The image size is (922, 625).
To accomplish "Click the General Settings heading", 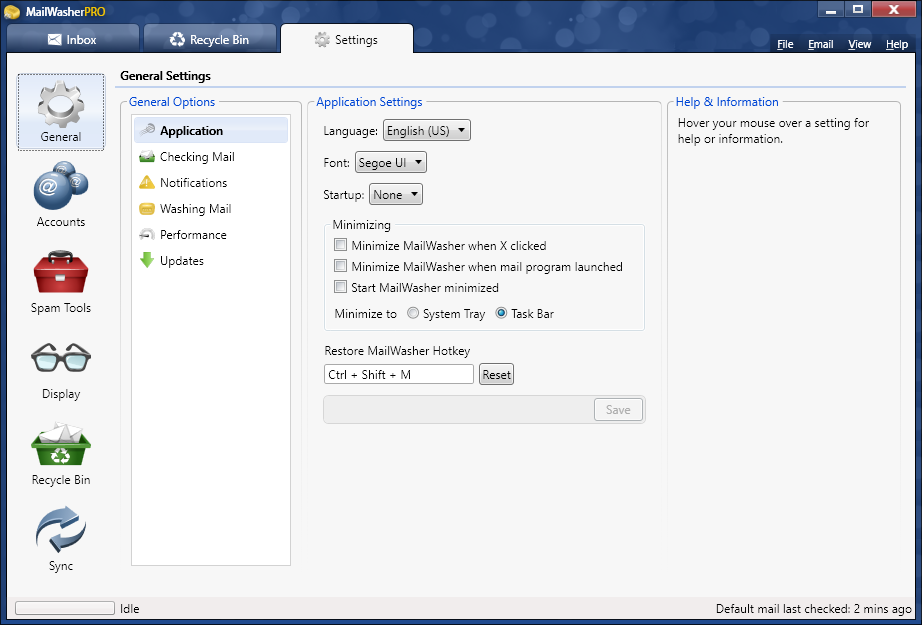I will coord(165,76).
